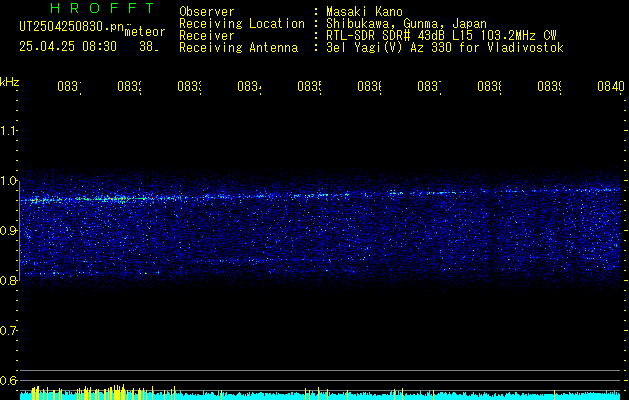Click the date 25.04.25 08:30 text
This screenshot has height=400, width=629.
pos(68,47)
